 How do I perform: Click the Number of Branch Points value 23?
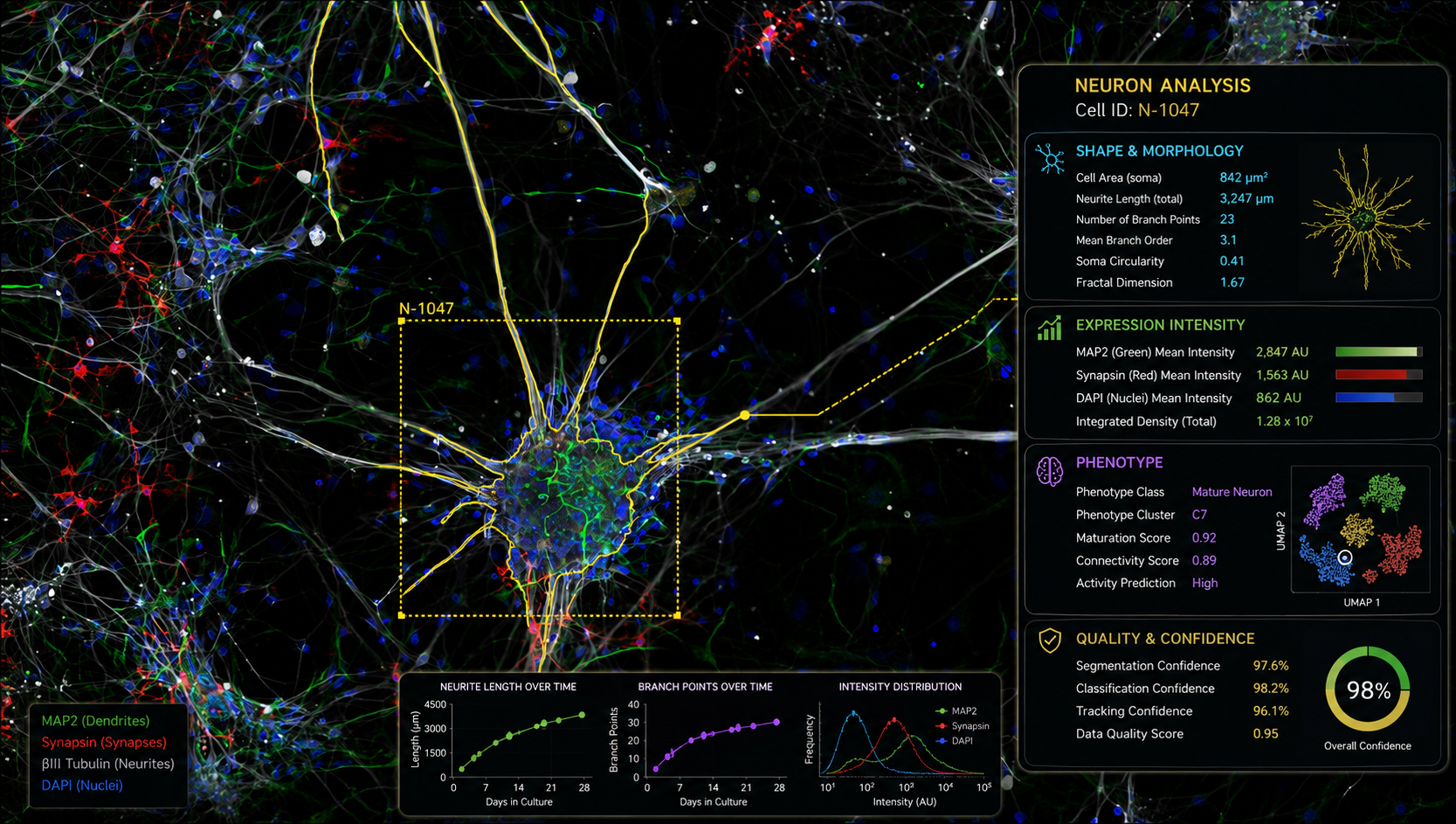click(1227, 219)
